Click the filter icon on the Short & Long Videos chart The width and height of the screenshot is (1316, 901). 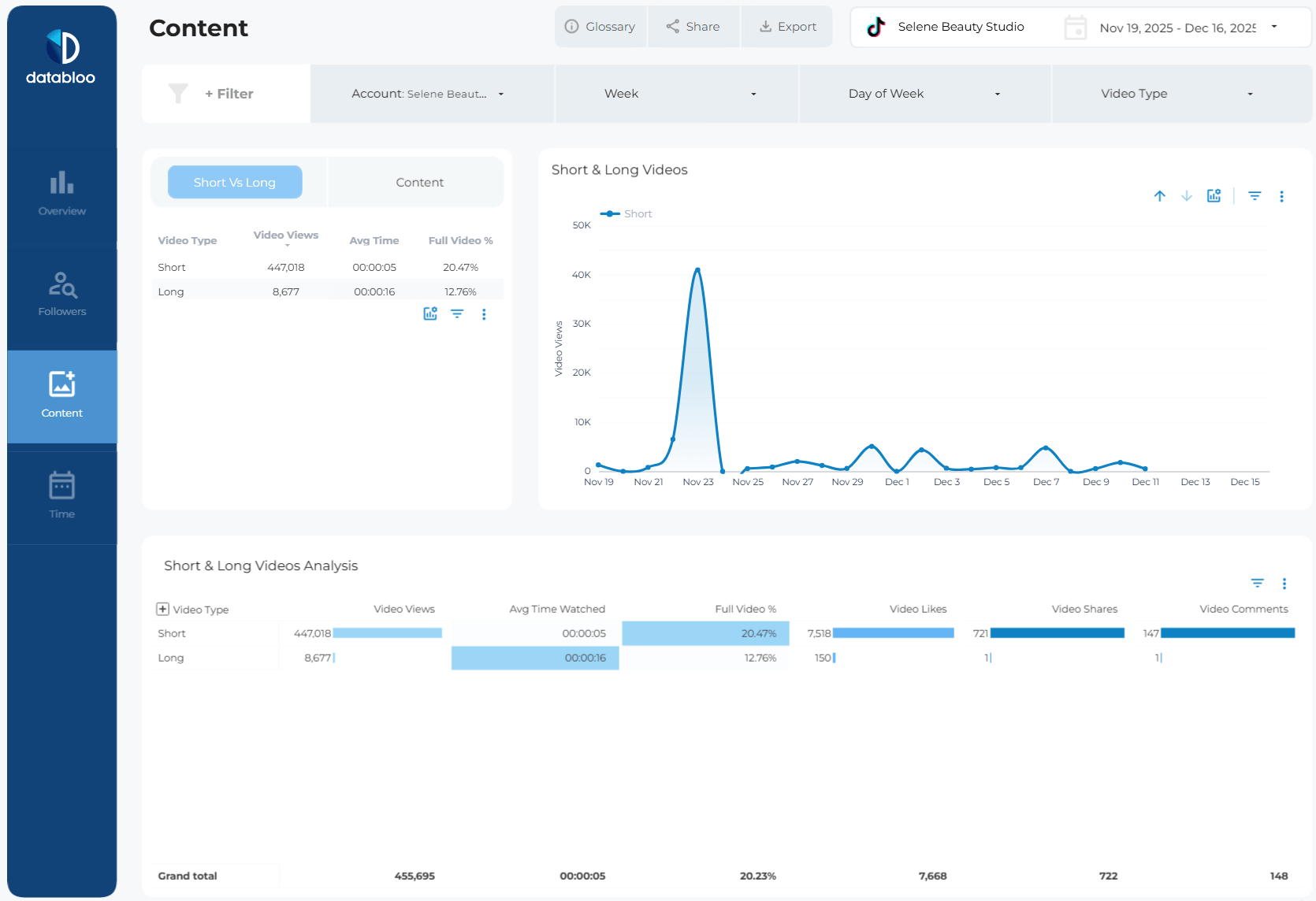[x=1255, y=196]
